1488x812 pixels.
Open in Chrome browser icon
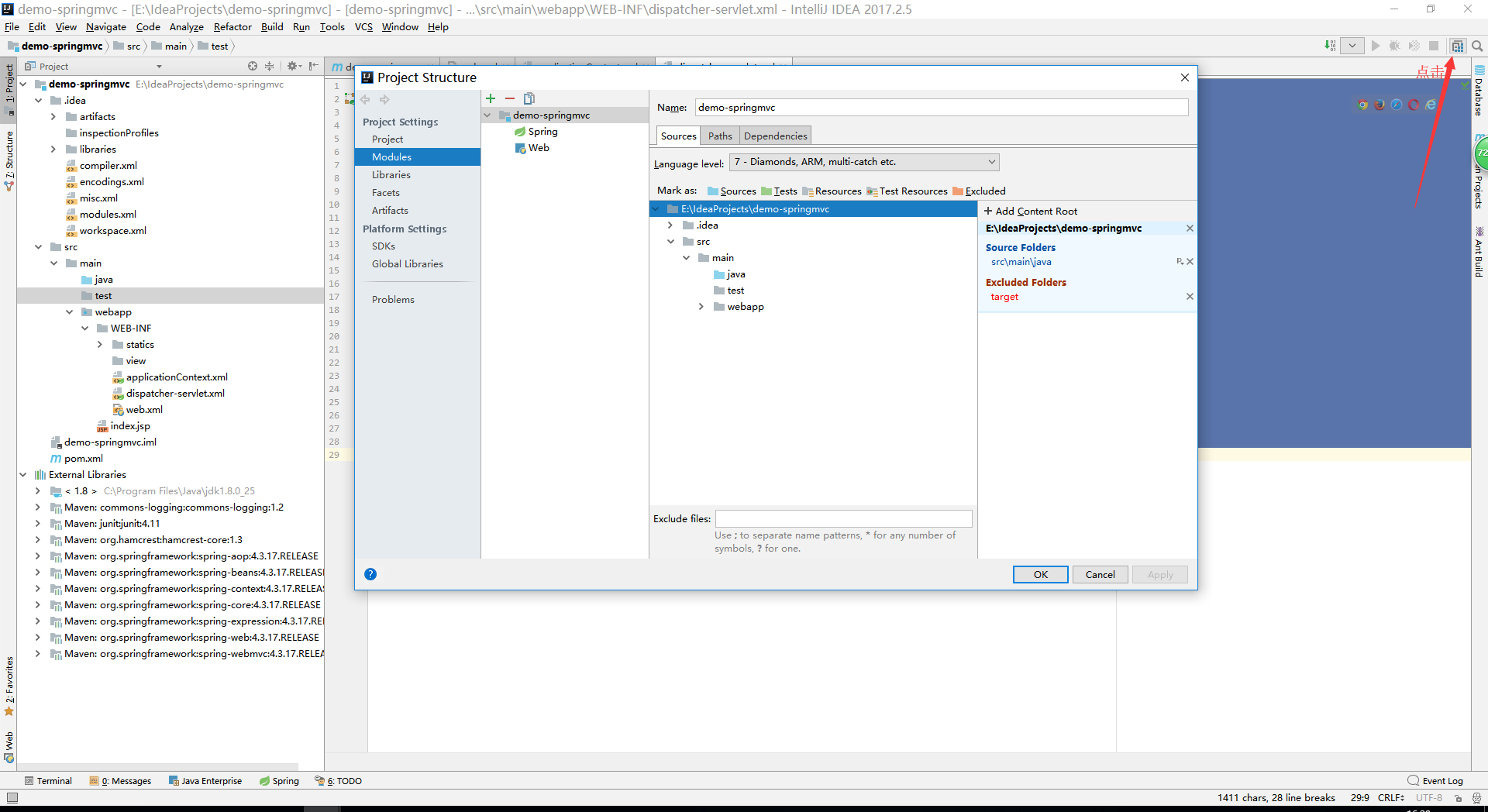(1362, 105)
